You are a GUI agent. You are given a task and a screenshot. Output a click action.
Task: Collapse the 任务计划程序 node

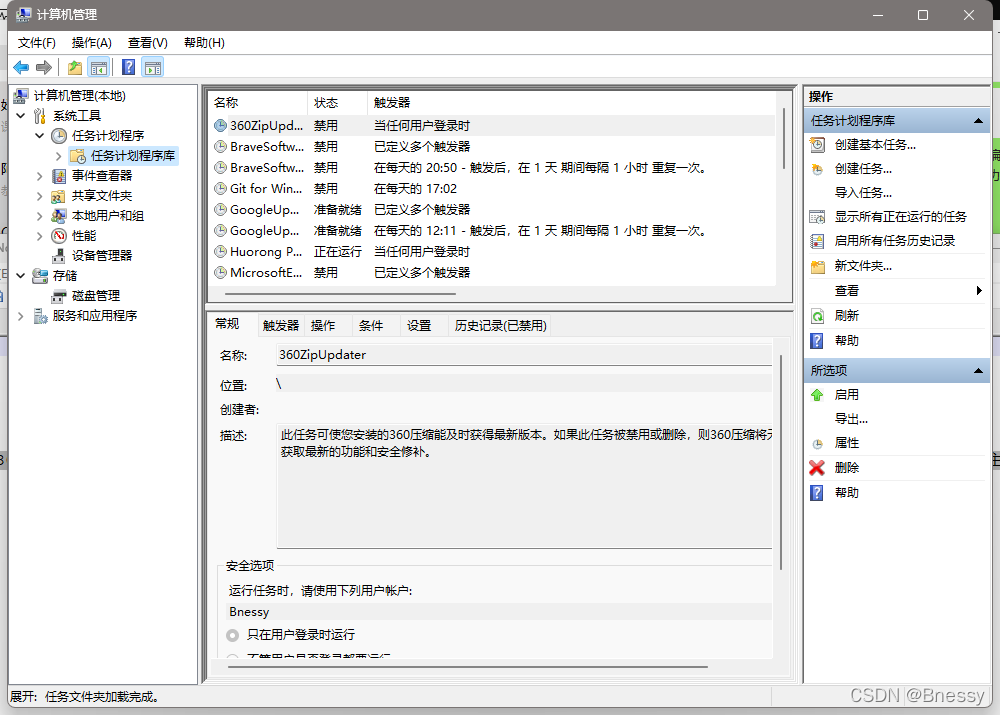tap(40, 135)
